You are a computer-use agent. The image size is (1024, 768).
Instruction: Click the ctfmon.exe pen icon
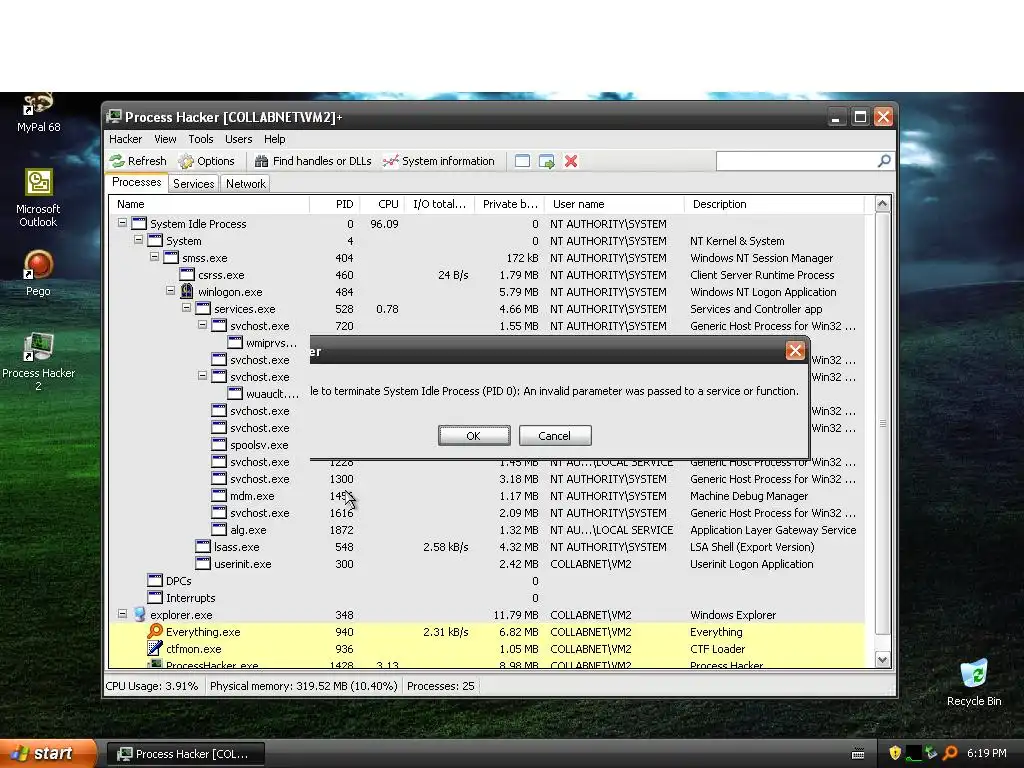click(155, 648)
